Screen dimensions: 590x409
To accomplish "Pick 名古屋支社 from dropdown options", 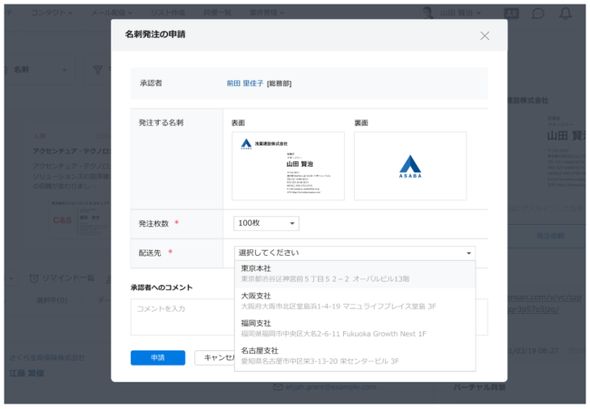I will [354, 356].
